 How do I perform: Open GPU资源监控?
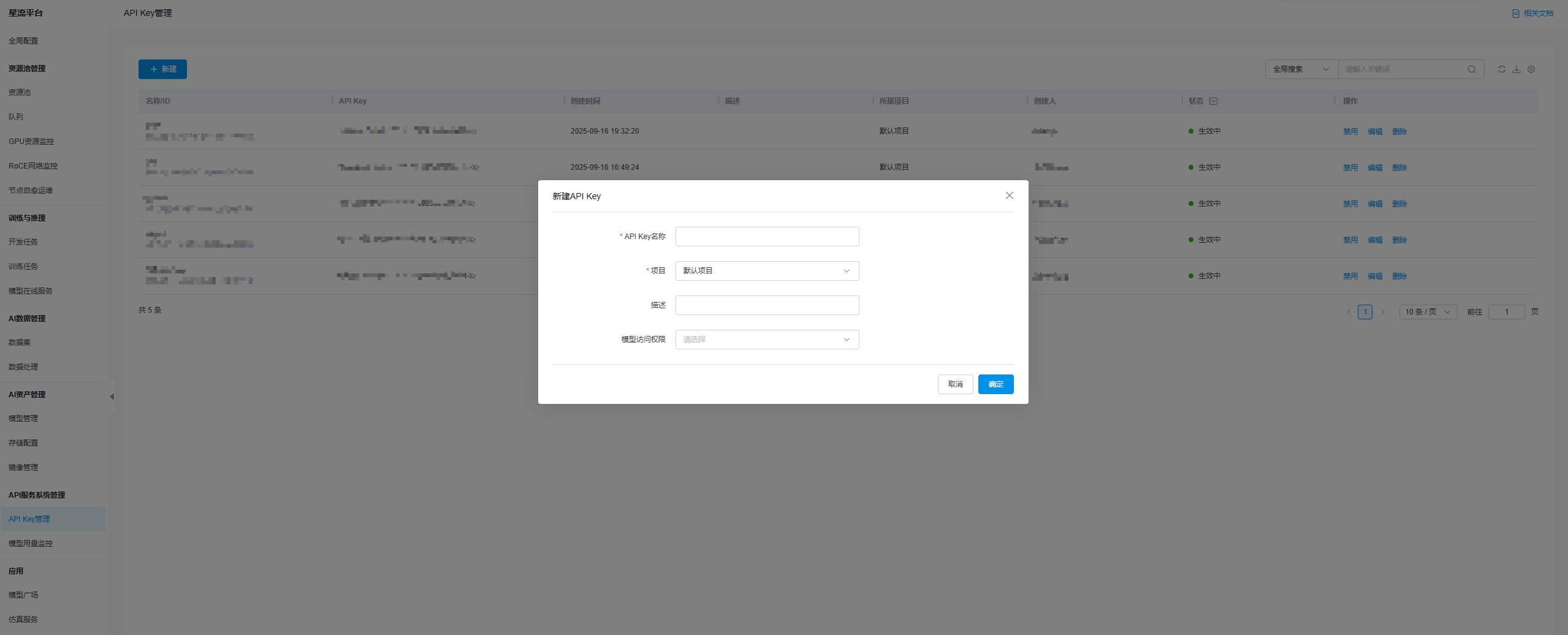(31, 142)
